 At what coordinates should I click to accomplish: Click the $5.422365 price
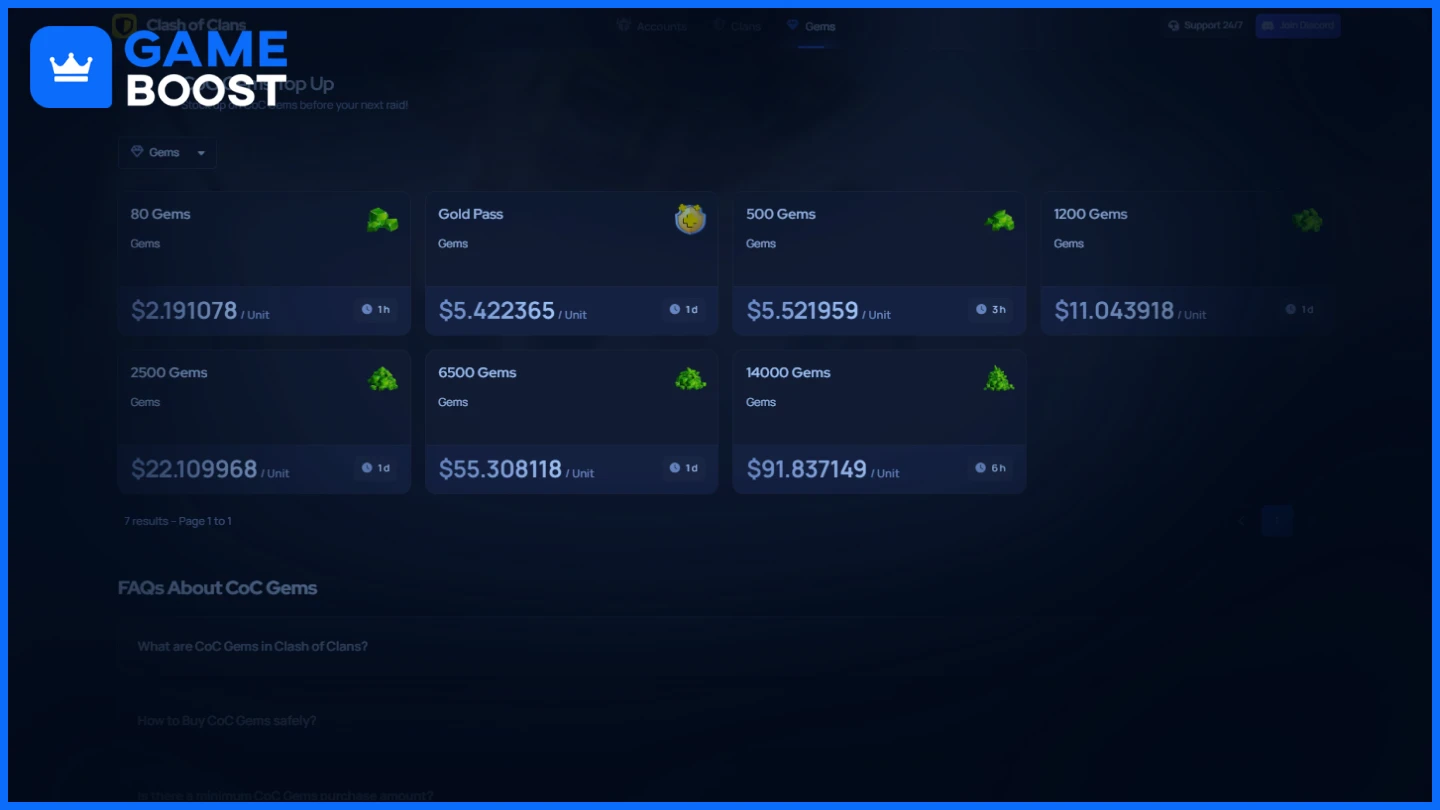(497, 311)
